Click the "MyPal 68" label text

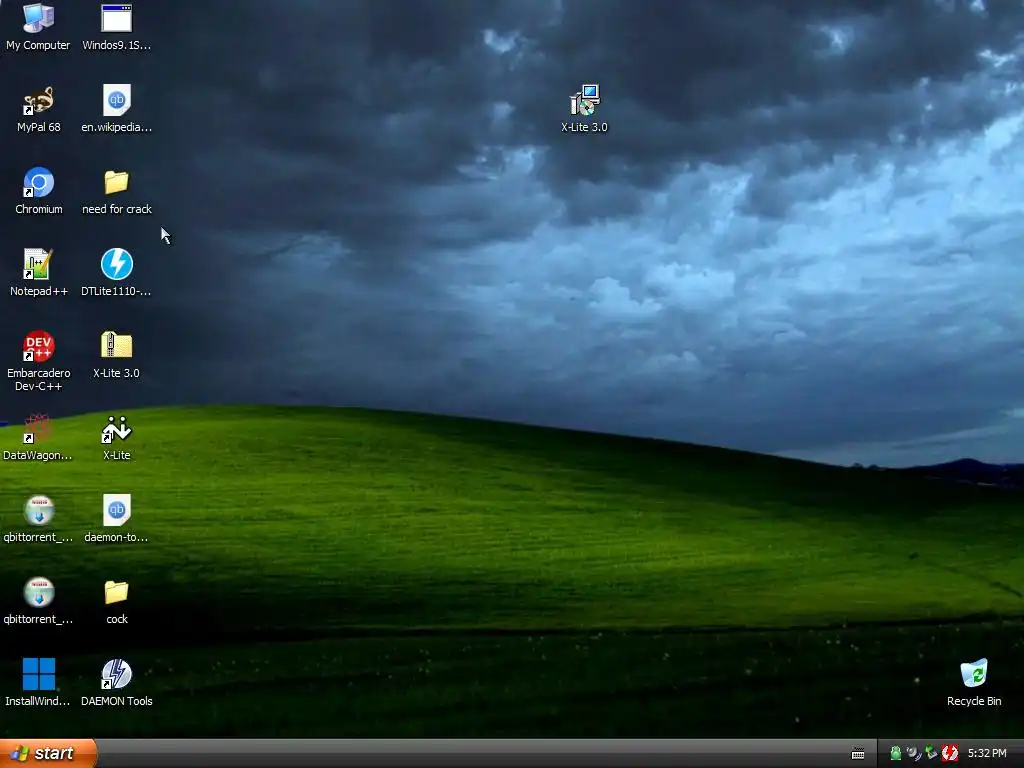coord(39,127)
